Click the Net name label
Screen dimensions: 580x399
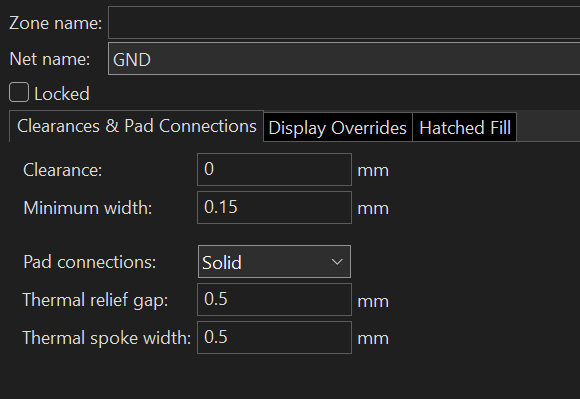(x=50, y=59)
